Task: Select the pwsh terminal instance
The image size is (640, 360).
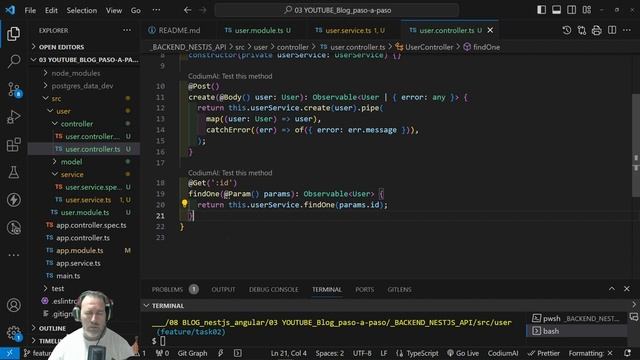Action: [576, 318]
